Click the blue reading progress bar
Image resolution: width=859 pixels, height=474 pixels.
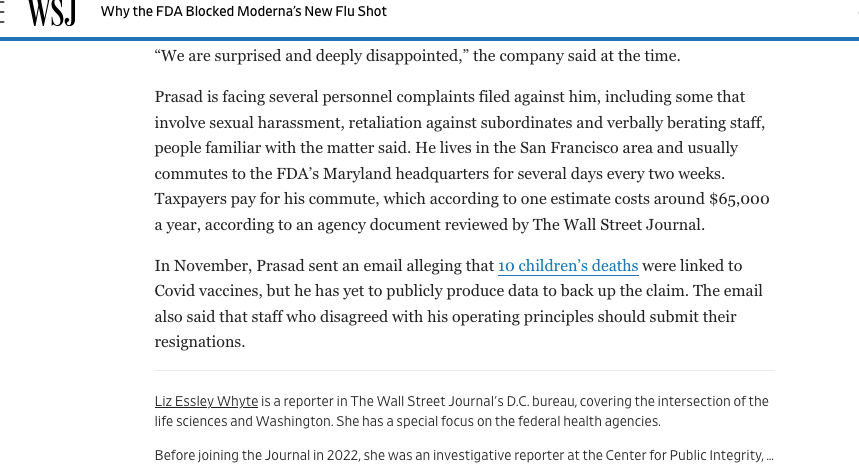pyautogui.click(x=429, y=38)
